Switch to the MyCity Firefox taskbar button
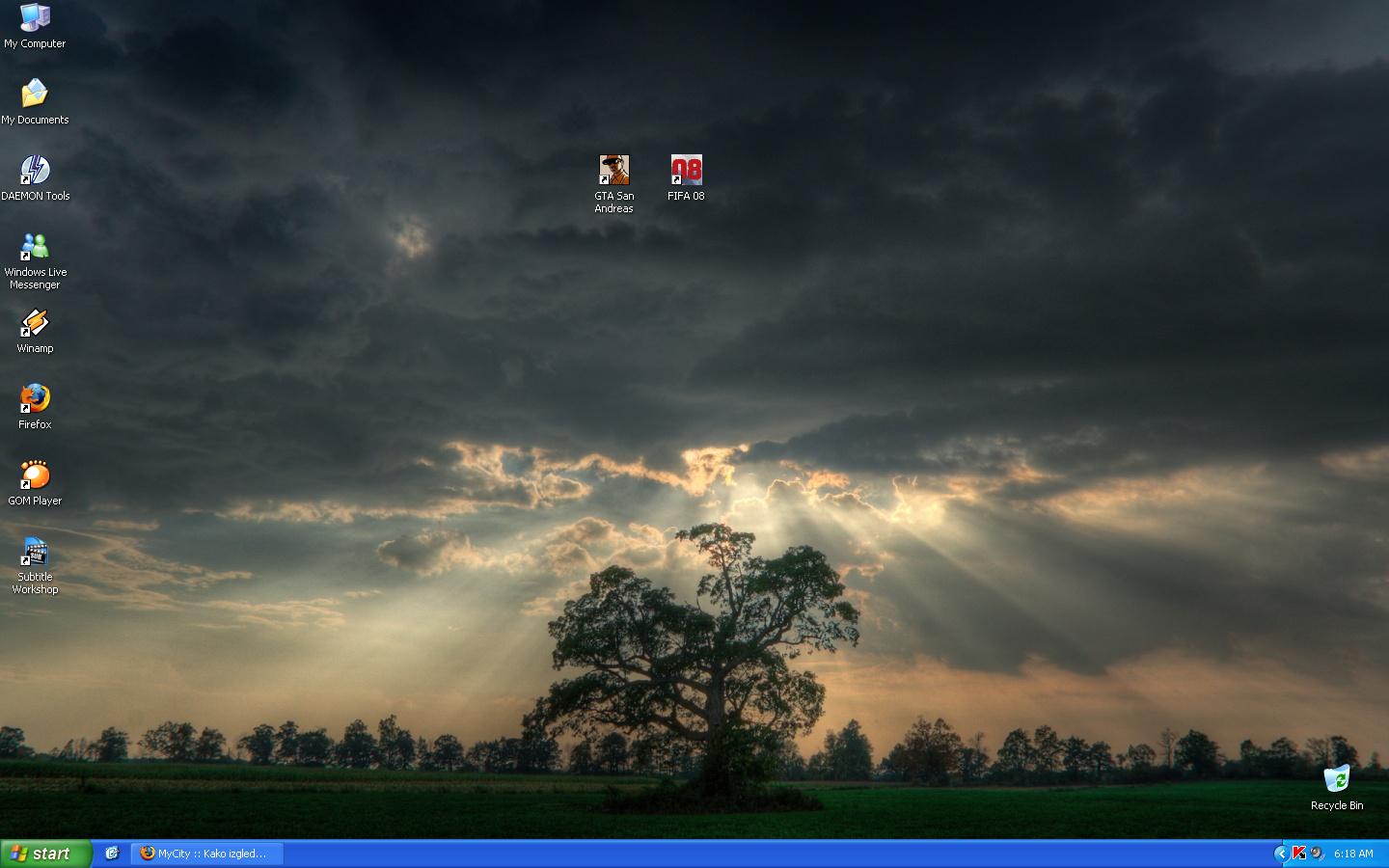 point(207,854)
